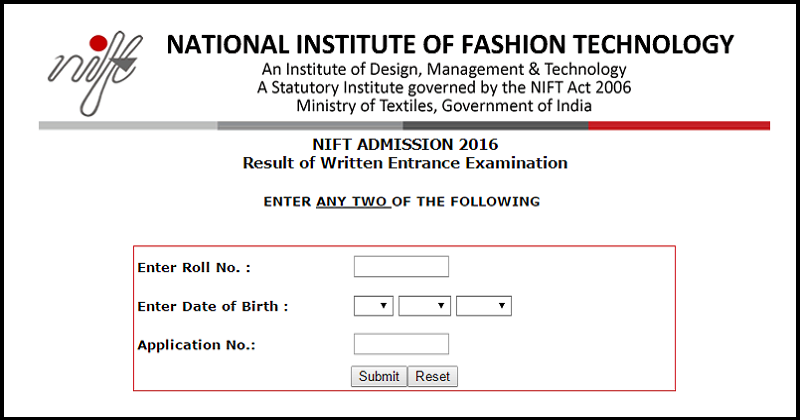Screen dimensions: 800x420
Task: Open the last Date of Birth dropdown
Action: [484, 306]
